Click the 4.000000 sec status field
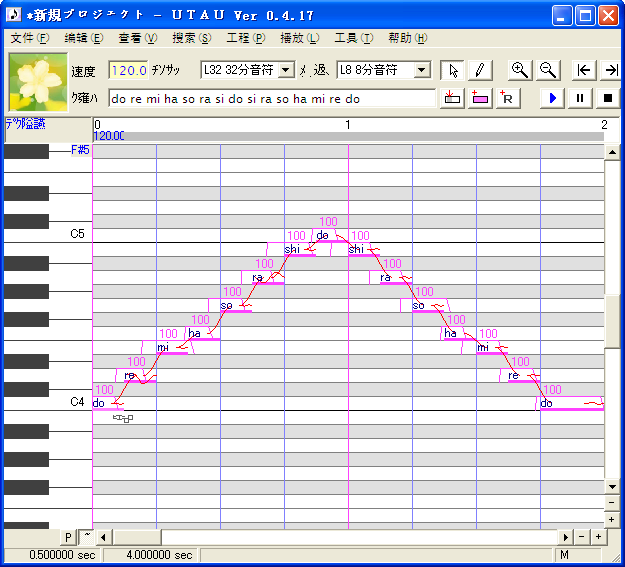 coord(151,555)
